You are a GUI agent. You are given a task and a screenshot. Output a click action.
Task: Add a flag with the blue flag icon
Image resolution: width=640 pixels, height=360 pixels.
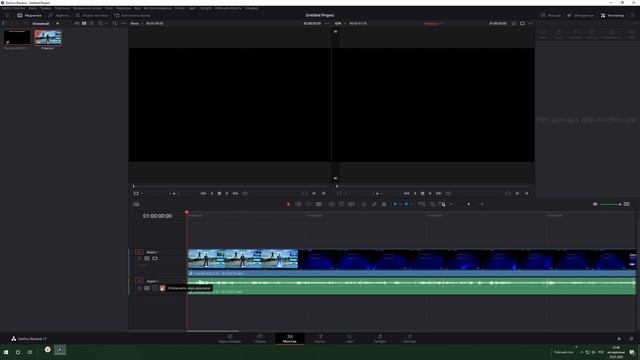click(x=395, y=204)
